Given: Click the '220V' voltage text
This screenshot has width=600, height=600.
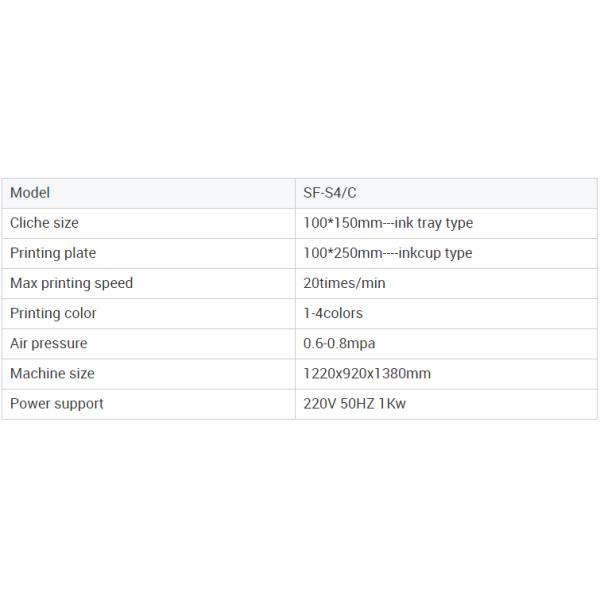Looking at the screenshot, I should 320,403.
